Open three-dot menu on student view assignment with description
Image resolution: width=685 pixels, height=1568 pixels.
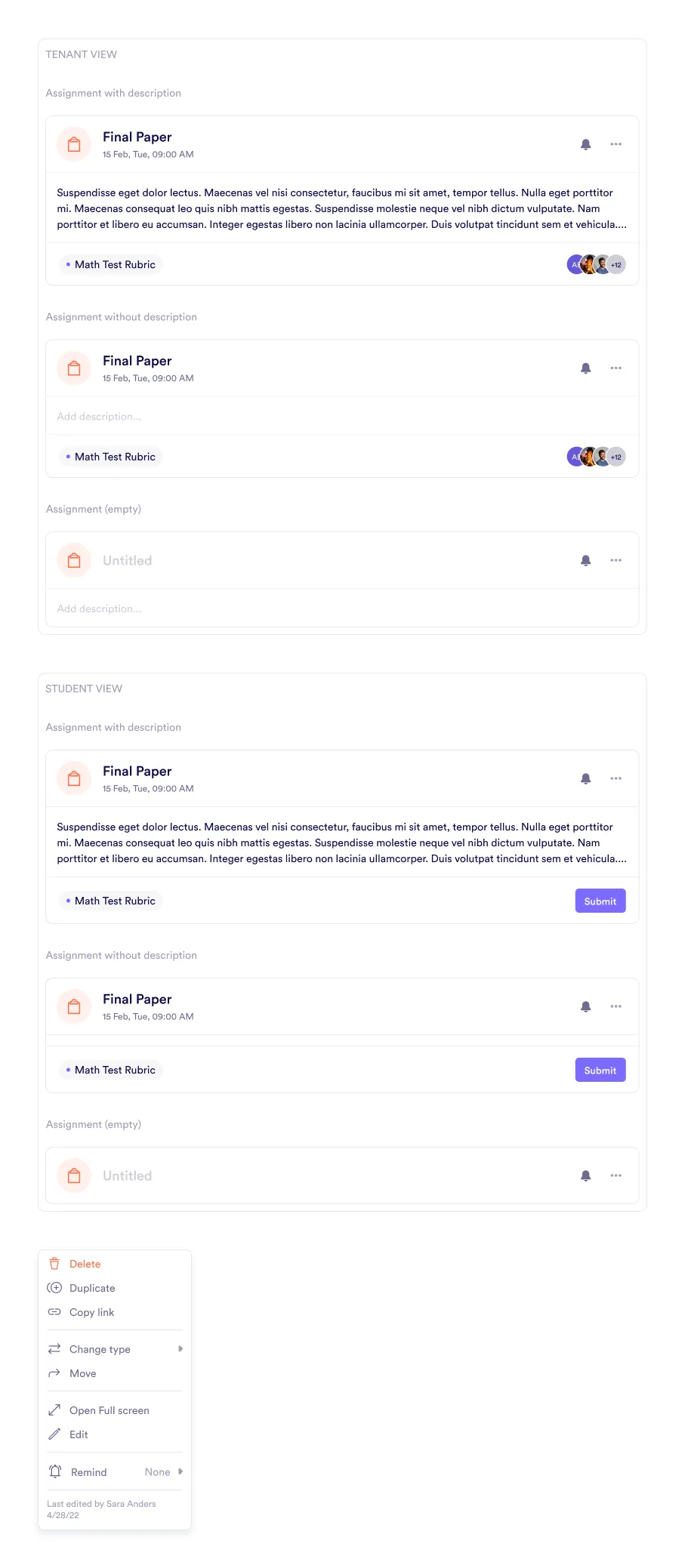click(616, 778)
